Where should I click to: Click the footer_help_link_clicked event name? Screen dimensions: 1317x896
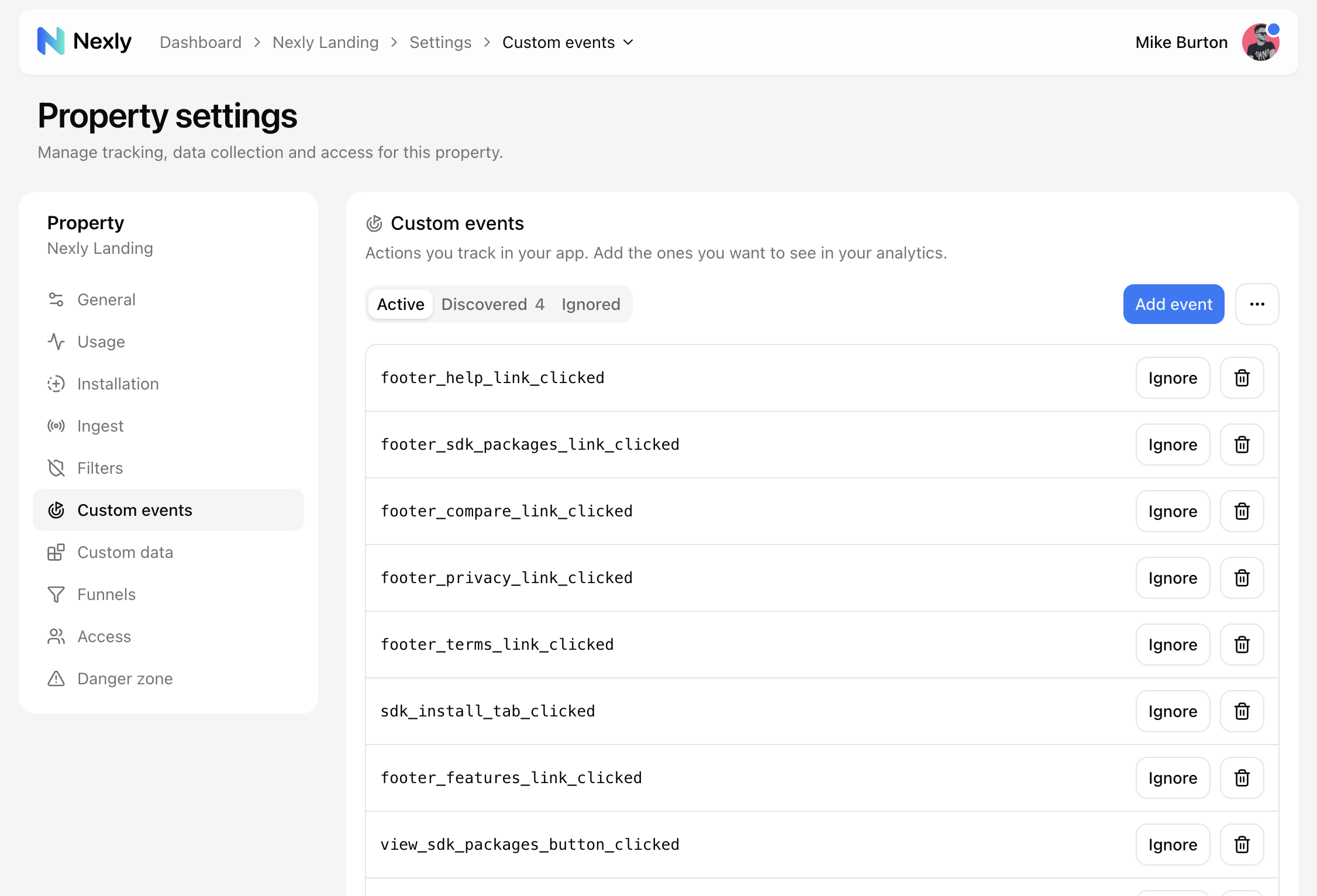tap(492, 378)
